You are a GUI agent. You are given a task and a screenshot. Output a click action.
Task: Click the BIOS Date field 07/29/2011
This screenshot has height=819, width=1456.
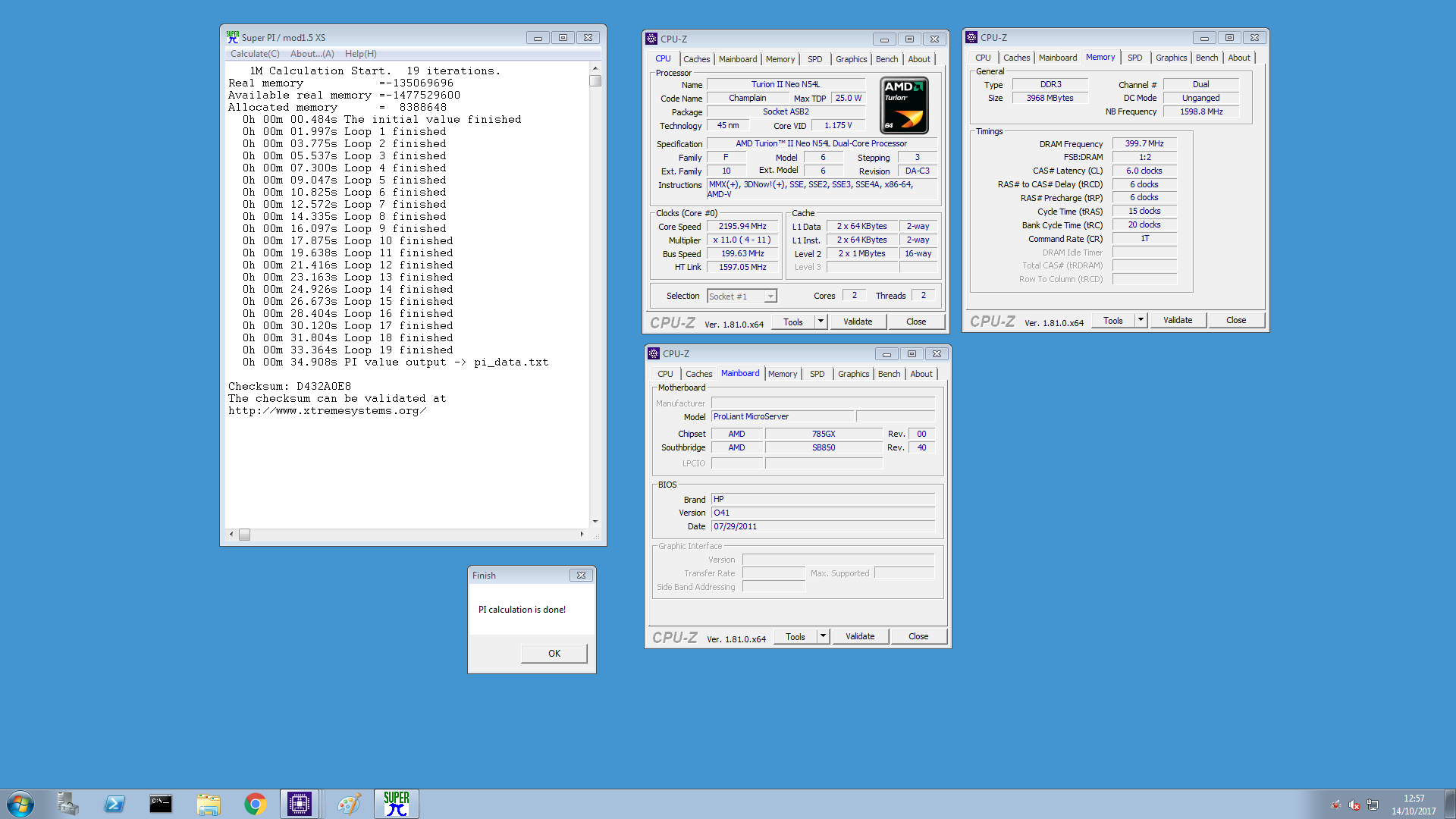(x=823, y=527)
